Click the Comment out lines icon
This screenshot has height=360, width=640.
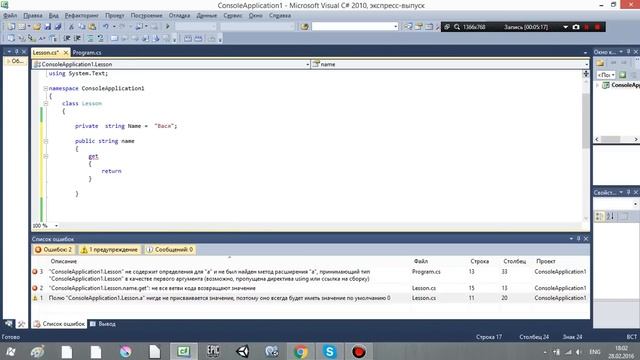[90, 38]
